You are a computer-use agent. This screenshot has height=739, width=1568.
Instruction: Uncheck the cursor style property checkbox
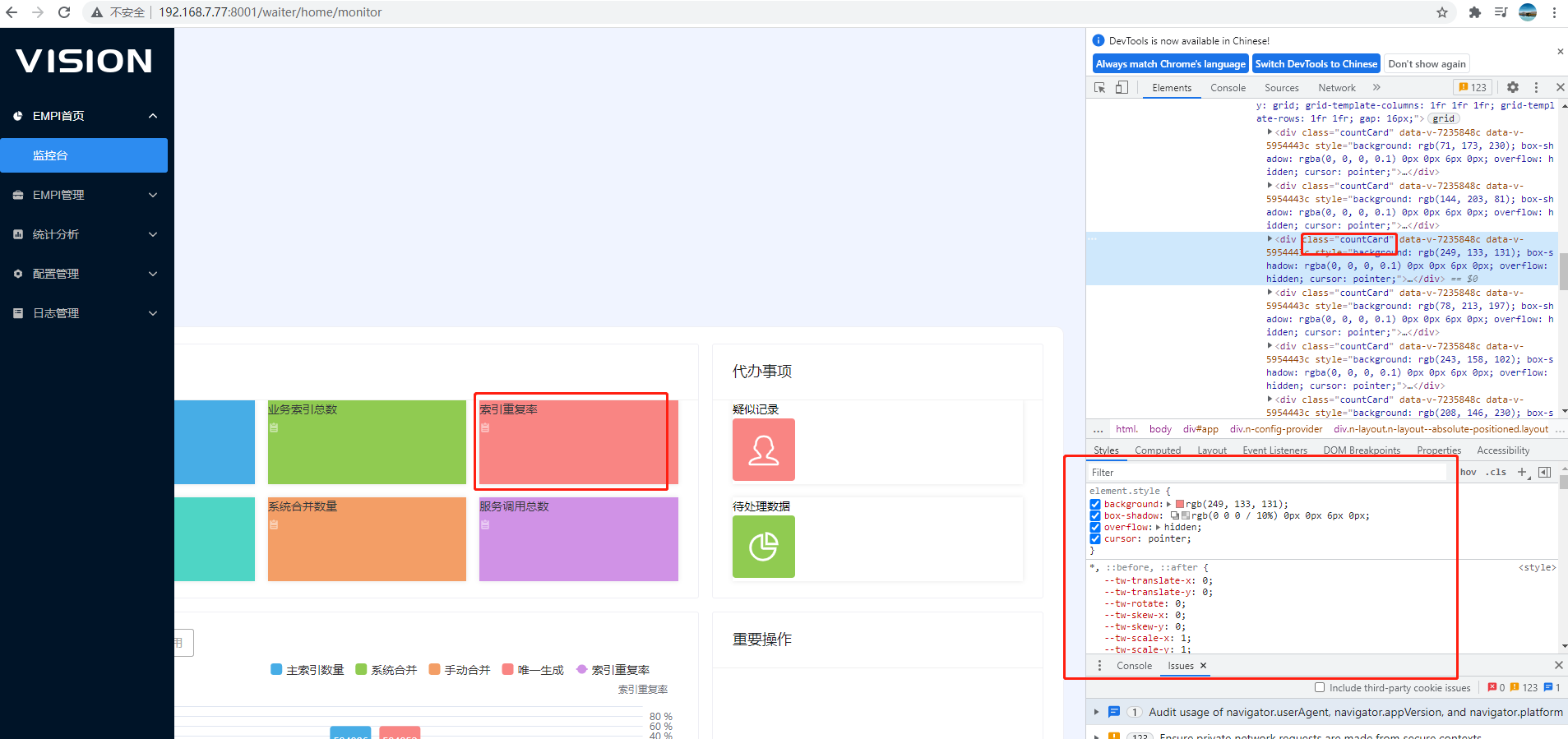point(1095,539)
